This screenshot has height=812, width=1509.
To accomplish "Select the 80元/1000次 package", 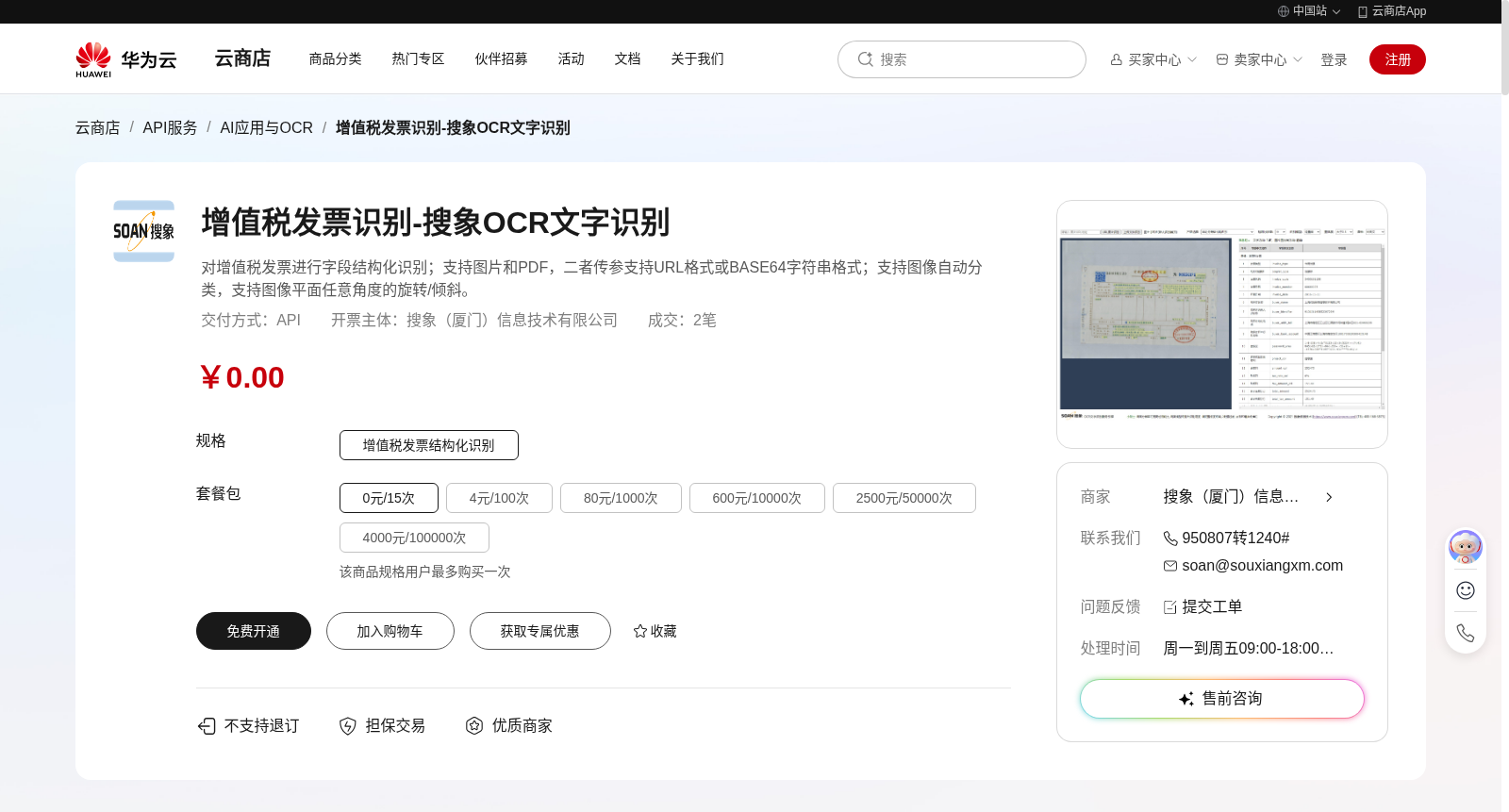I will [621, 498].
